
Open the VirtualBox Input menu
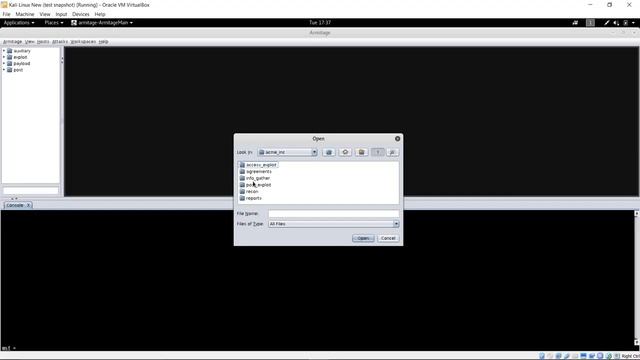pyautogui.click(x=61, y=14)
